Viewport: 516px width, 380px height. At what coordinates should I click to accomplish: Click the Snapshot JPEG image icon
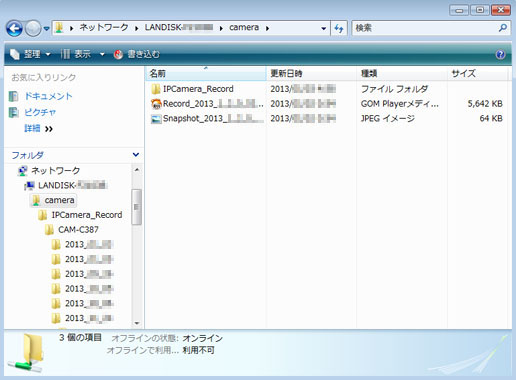click(156, 119)
